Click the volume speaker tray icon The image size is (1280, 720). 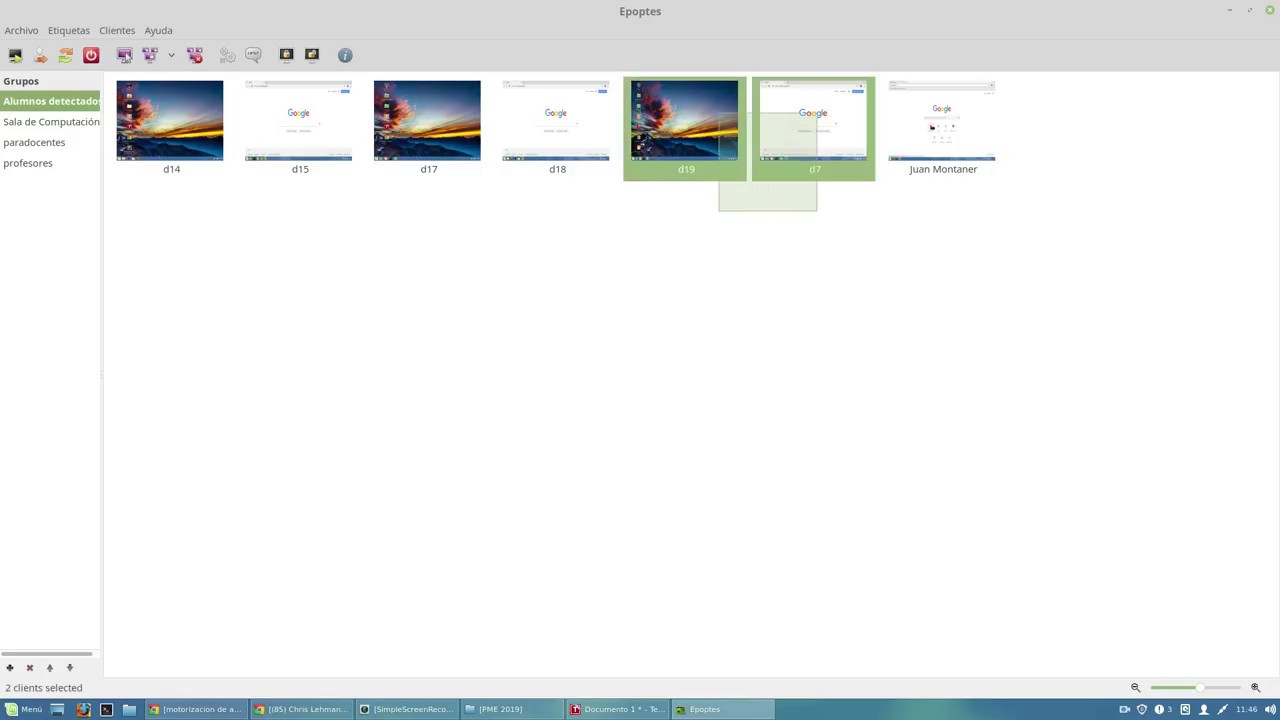tap(1270, 709)
